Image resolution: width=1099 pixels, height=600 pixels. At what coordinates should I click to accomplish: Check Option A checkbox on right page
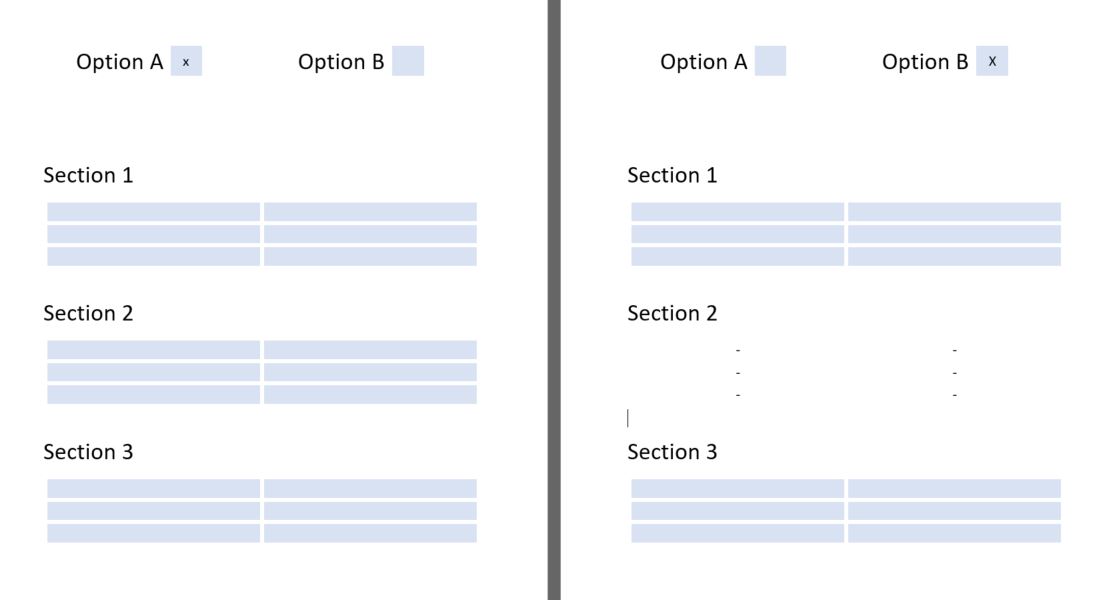click(770, 61)
